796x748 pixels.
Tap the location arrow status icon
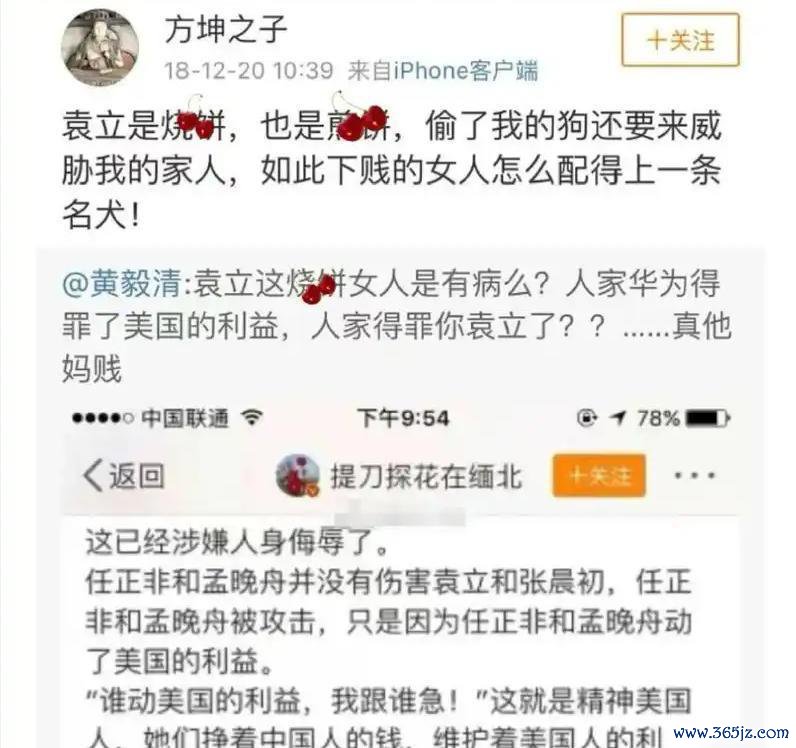[617, 418]
